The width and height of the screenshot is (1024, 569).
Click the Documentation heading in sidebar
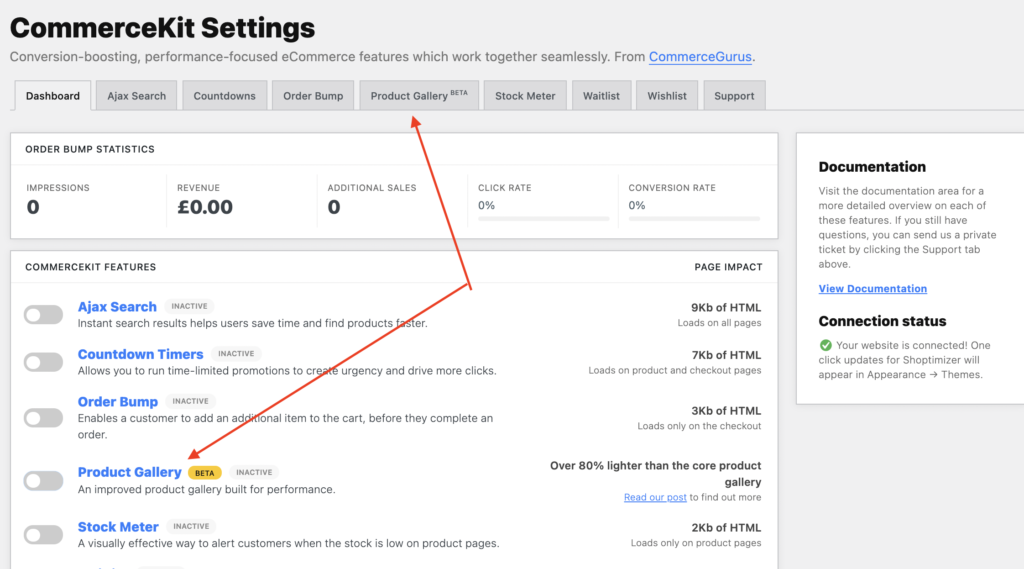point(872,167)
